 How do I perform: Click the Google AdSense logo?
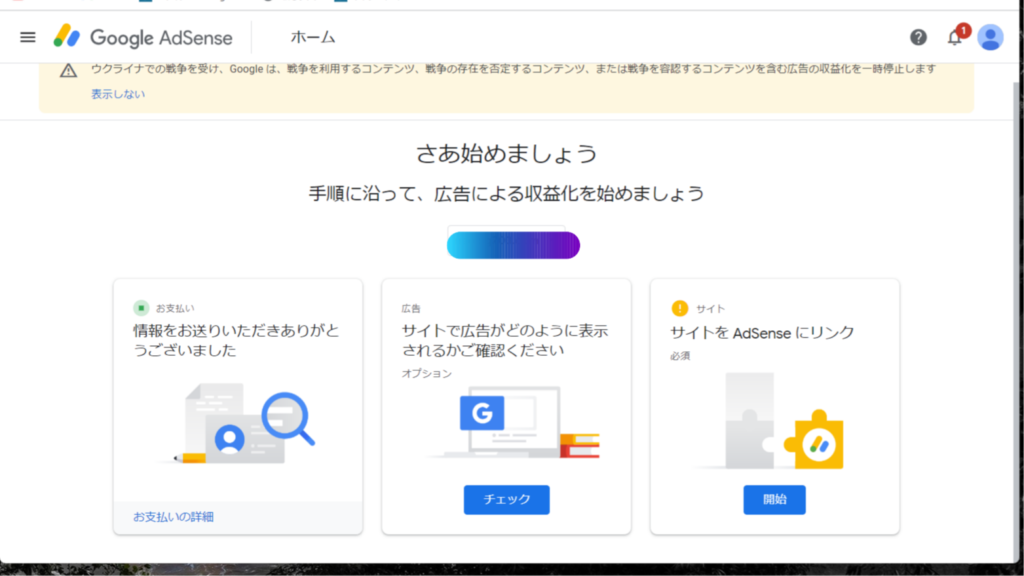coord(143,37)
